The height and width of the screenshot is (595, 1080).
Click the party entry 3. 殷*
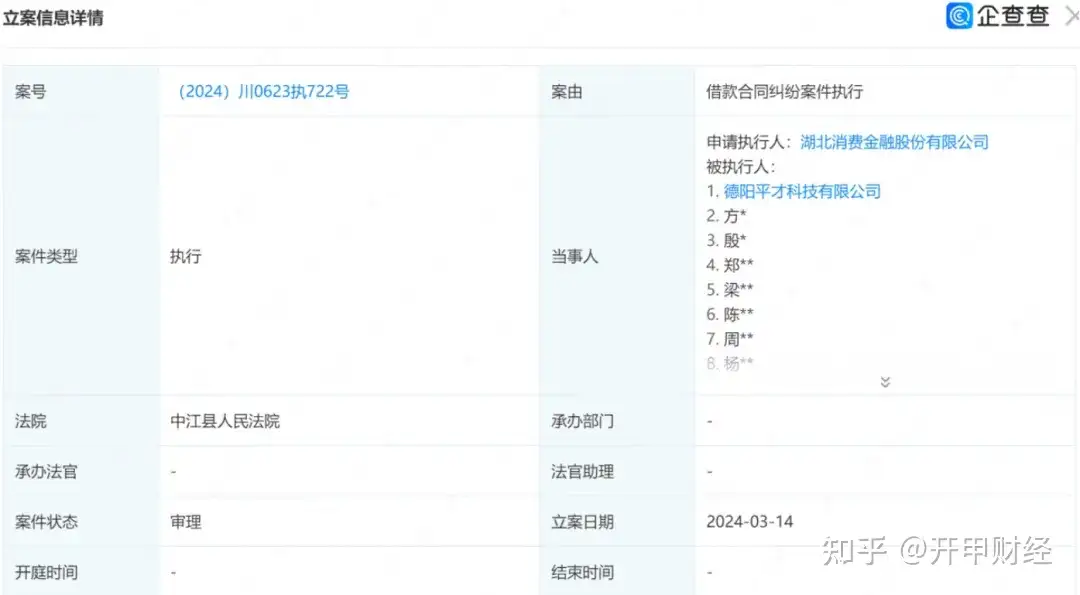[x=726, y=240]
